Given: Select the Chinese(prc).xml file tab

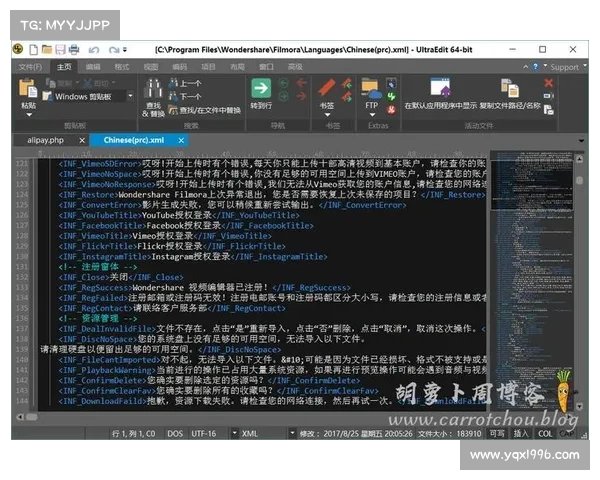Looking at the screenshot, I should pos(134,140).
